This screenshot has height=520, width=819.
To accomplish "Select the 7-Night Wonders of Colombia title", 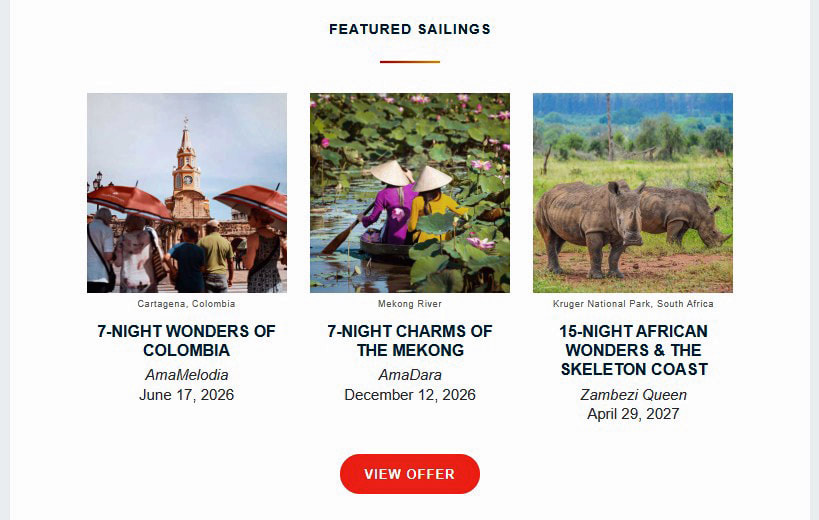I will [187, 340].
